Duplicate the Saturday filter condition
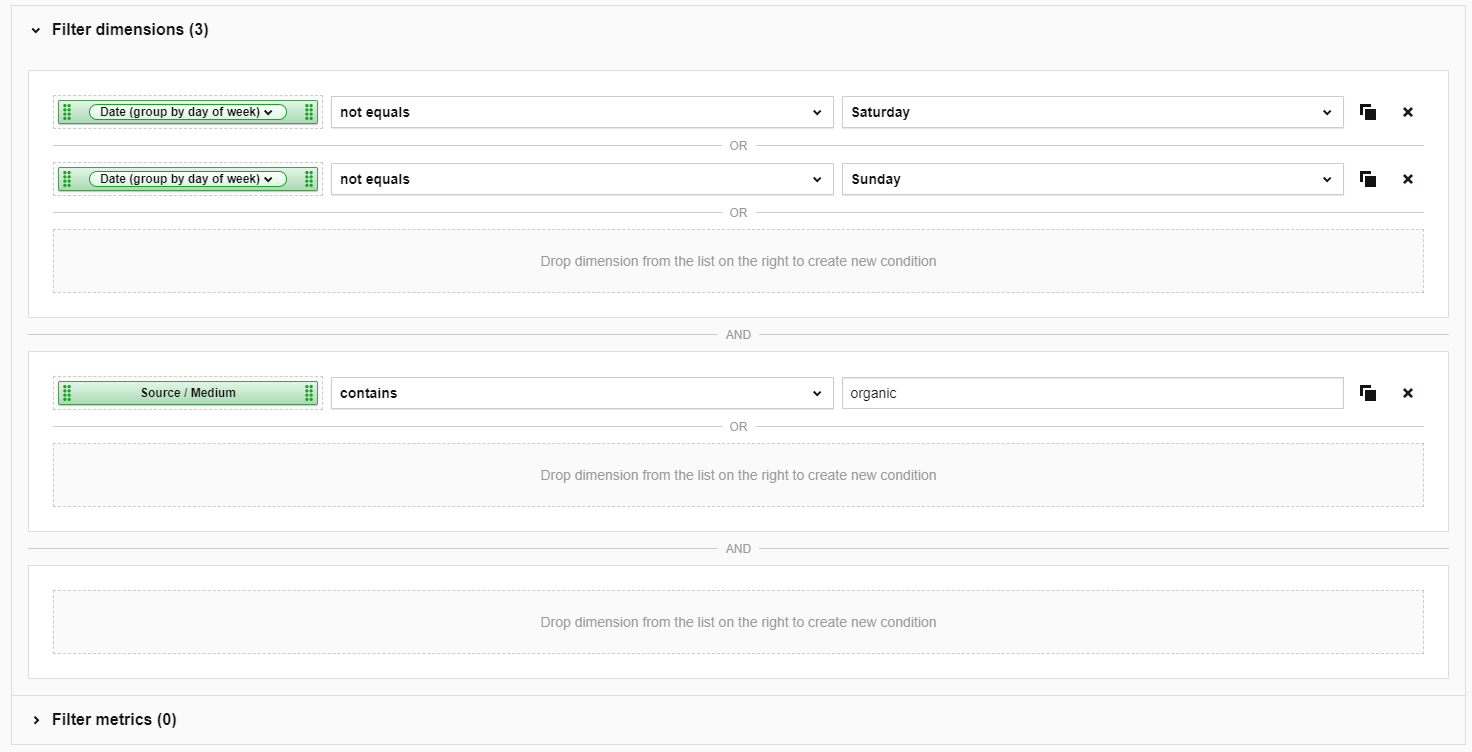Screen dimensions: 1472x752 1368,112
